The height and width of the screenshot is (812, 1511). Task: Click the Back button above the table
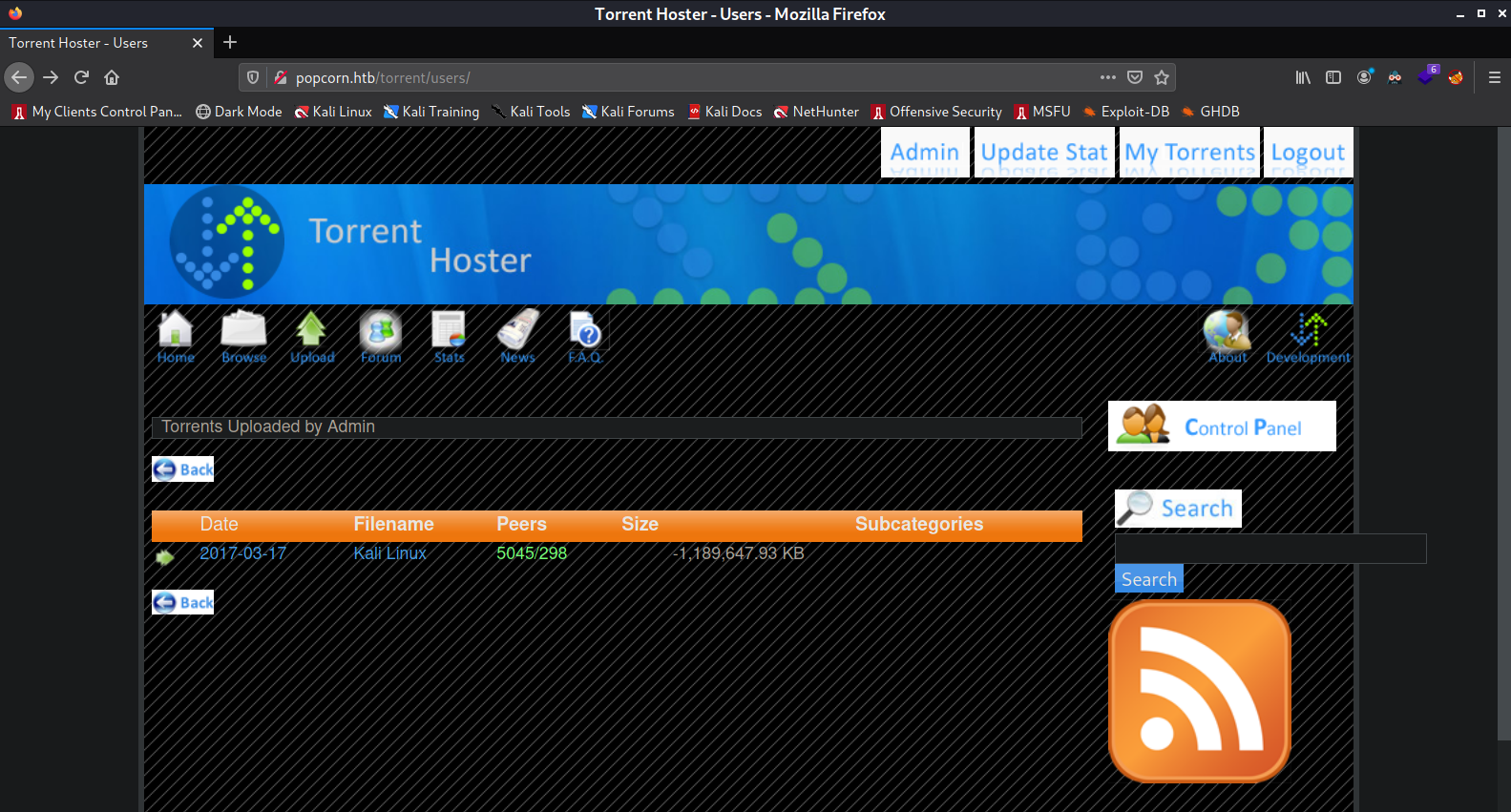(x=183, y=469)
